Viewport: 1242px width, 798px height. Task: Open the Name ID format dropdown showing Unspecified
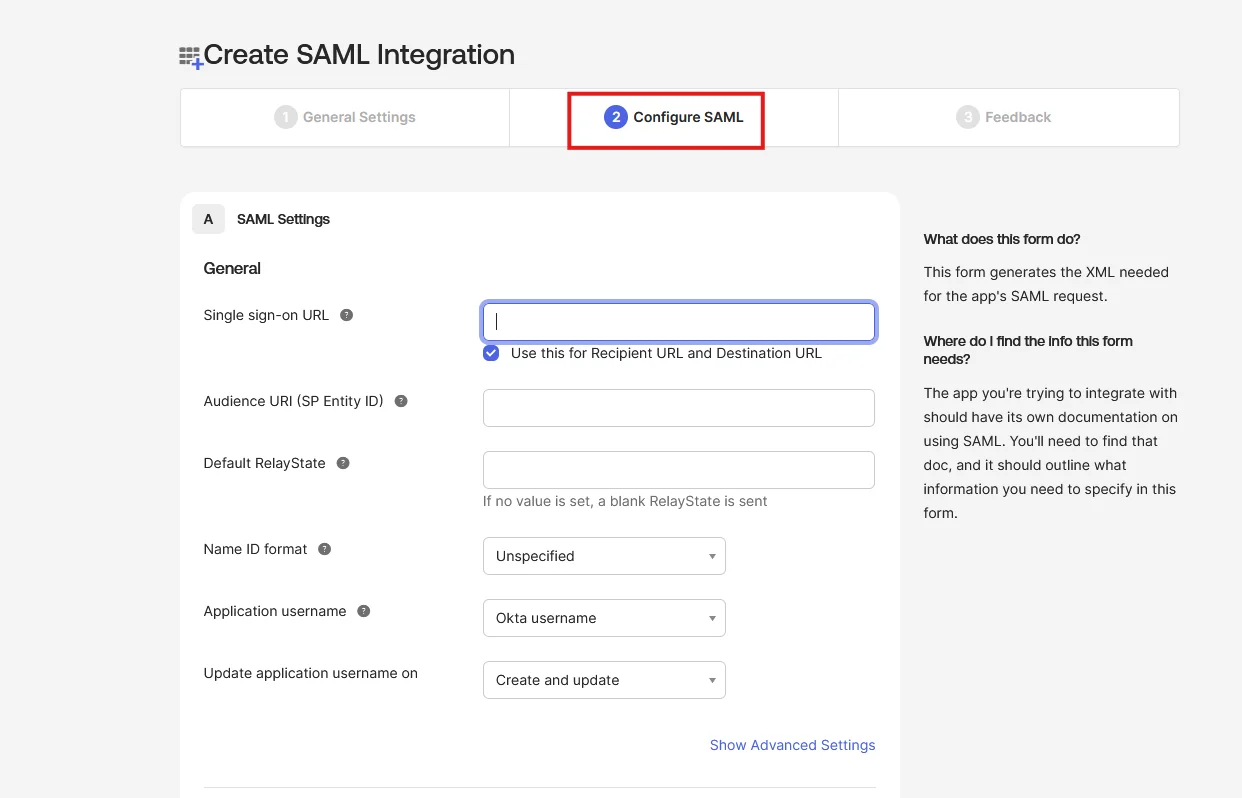pos(604,556)
